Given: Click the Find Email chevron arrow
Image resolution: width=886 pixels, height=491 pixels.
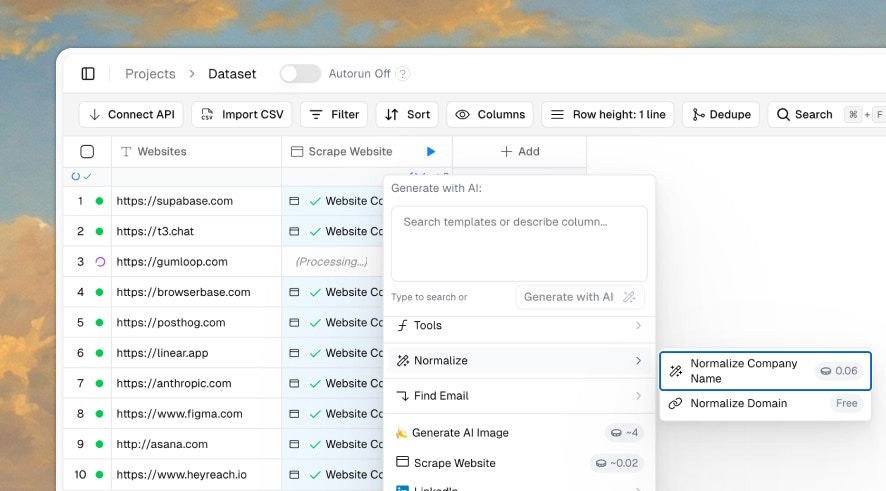Looking at the screenshot, I should [x=639, y=396].
